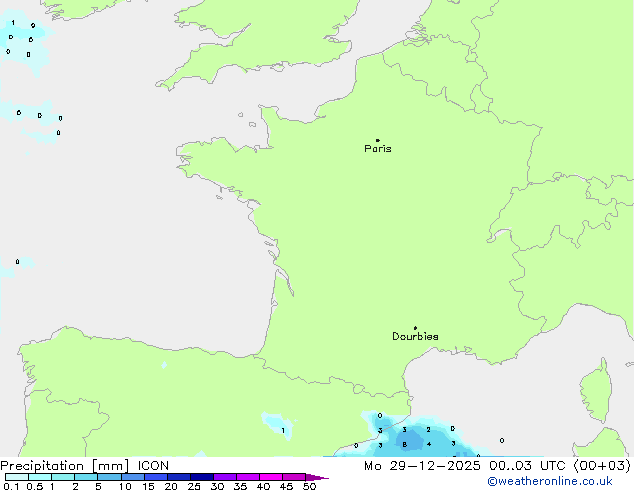The image size is (634, 490).
Task: Select the 'Precipitation [mm]' title text
Action: click(x=65, y=466)
